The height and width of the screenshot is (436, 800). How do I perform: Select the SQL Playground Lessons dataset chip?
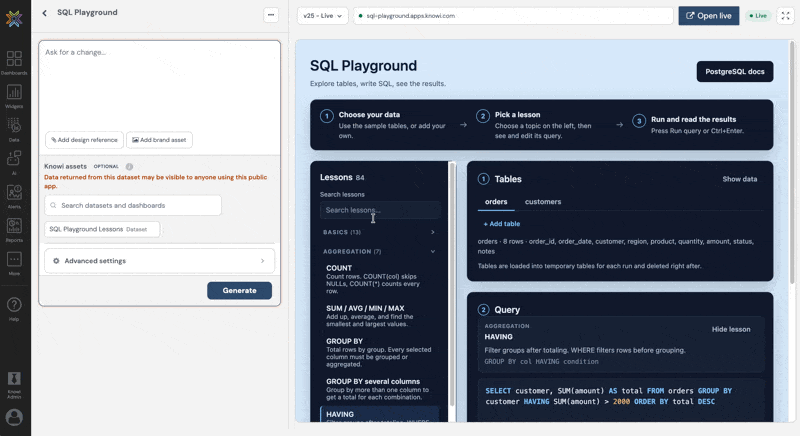102,229
